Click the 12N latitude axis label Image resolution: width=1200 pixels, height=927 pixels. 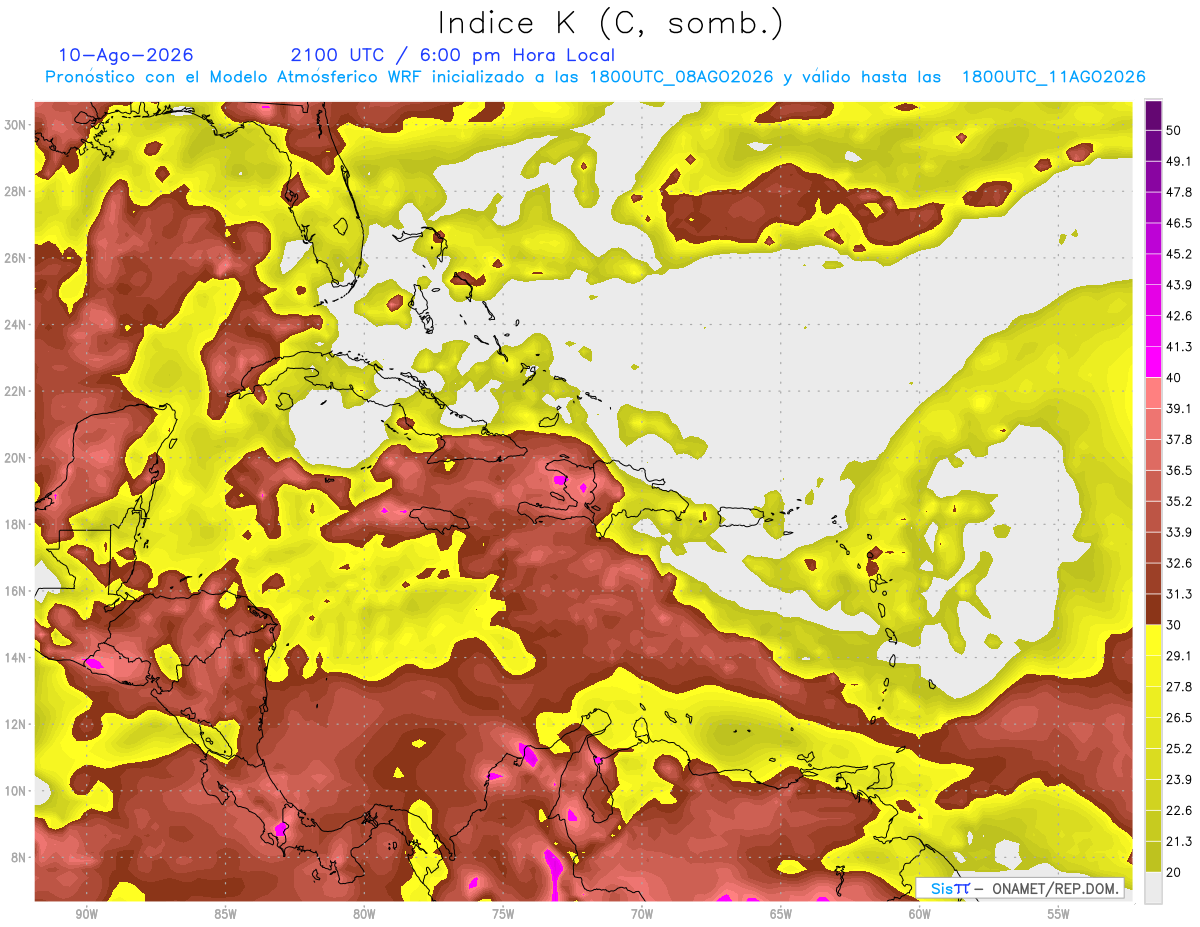coord(17,724)
